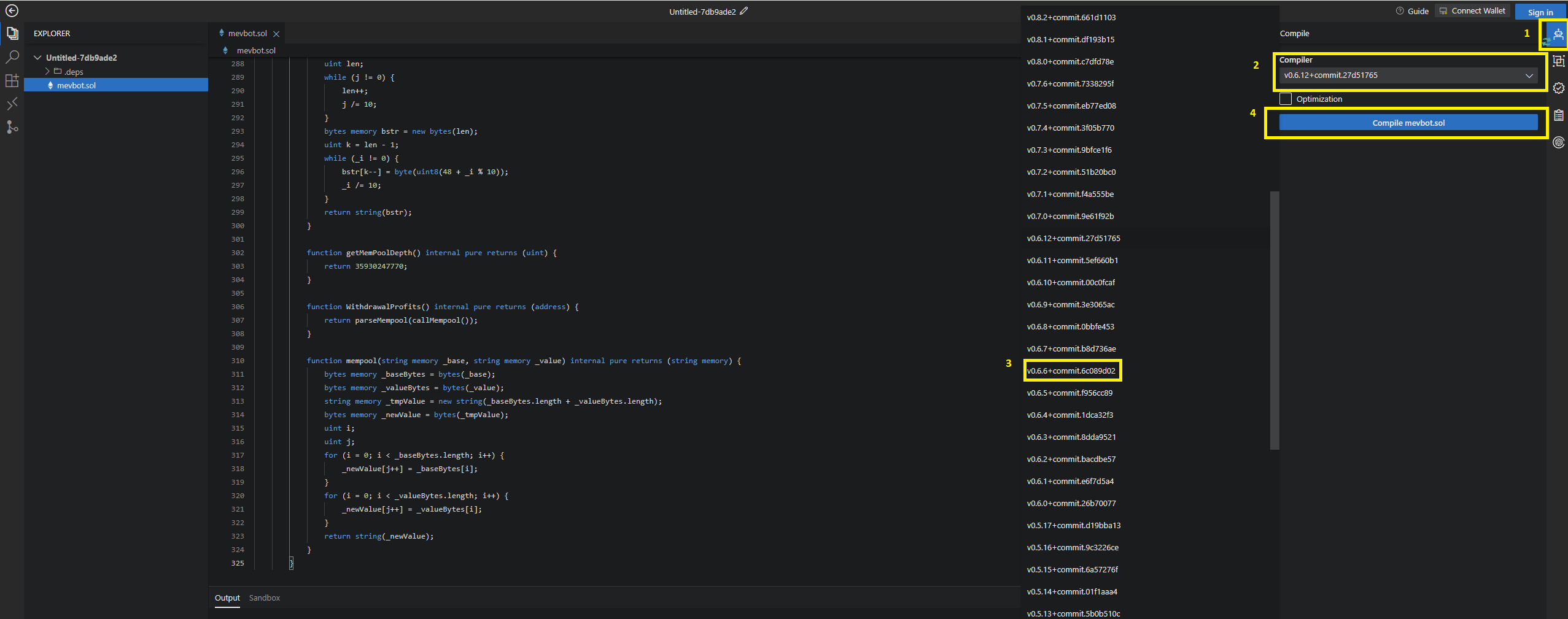Click Compile mevbot.sol button
Screen dimensions: 1568x619
[x=1408, y=123]
